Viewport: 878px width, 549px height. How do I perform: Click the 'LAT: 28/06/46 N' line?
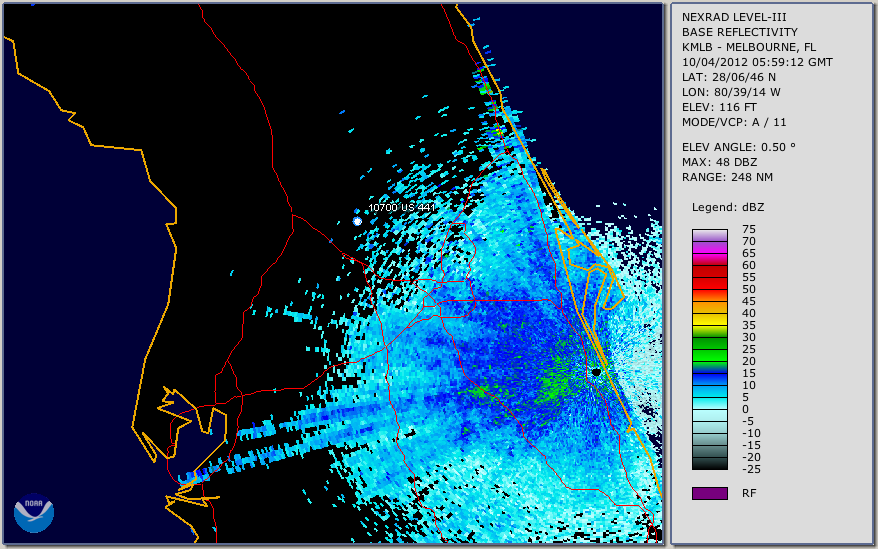pos(728,77)
